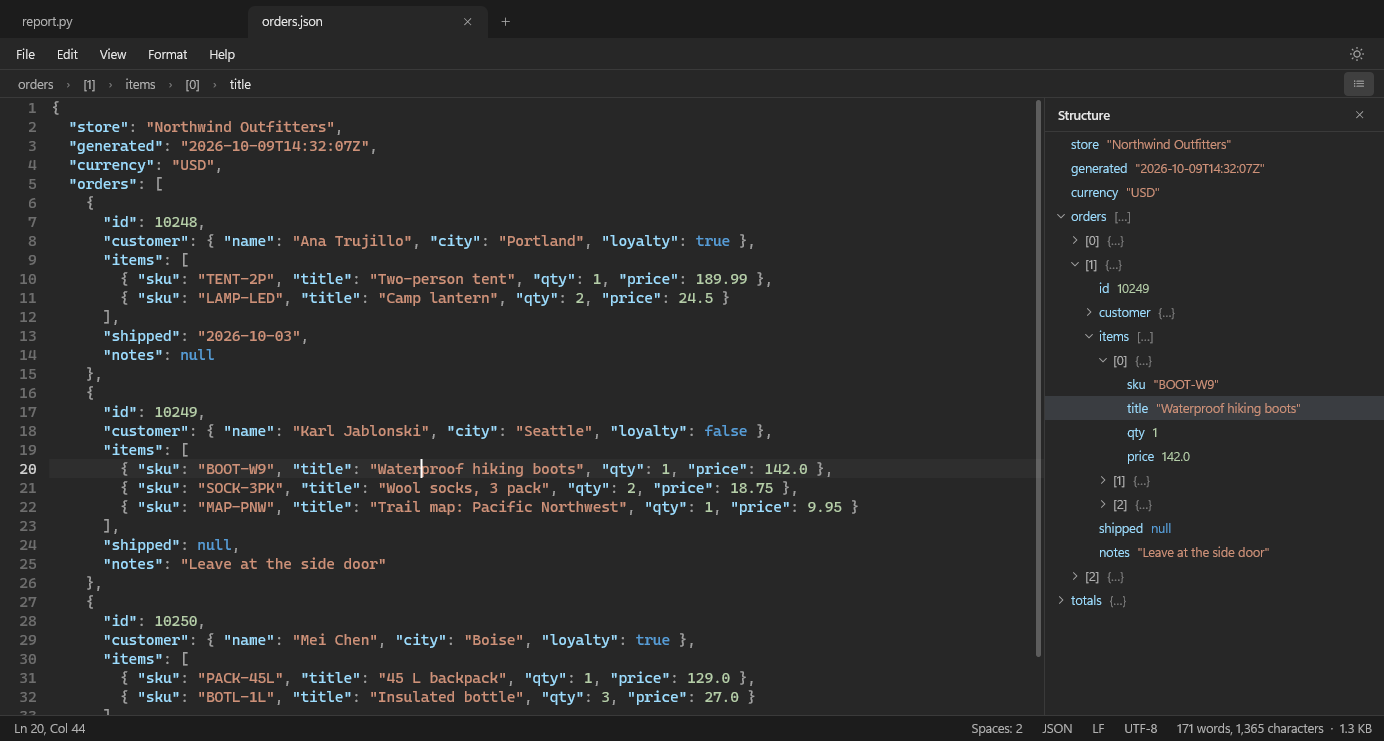Expand the customer node in Structure
Viewport: 1384px width, 741px height.
(1089, 312)
